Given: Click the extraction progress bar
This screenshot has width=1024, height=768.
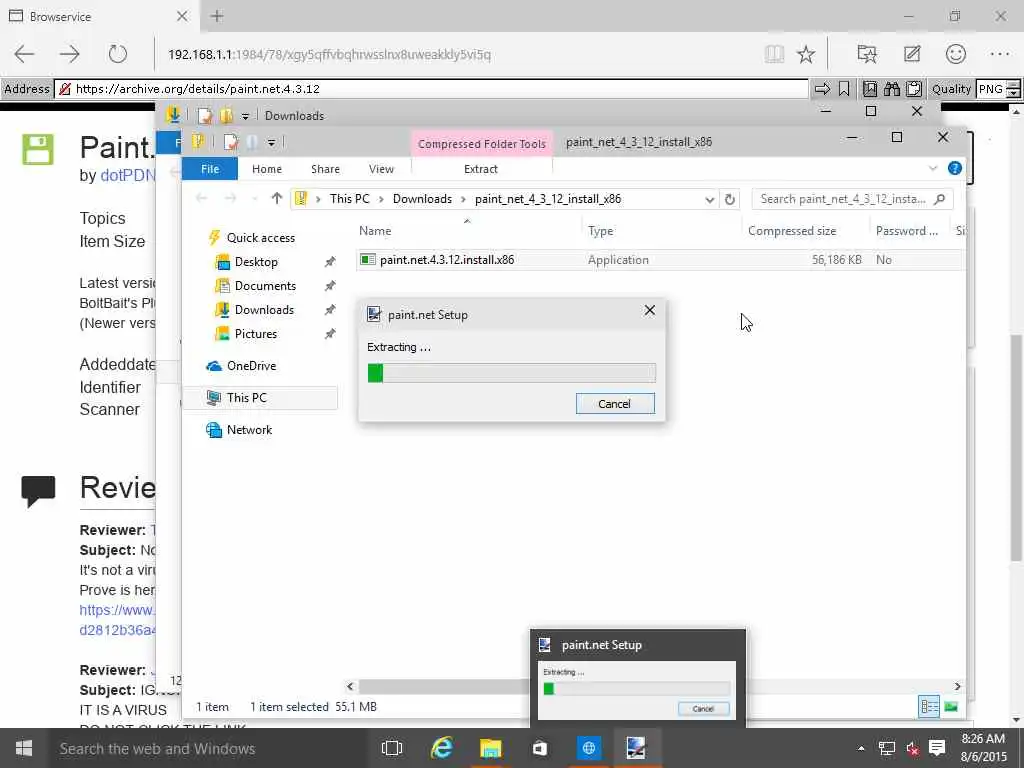Looking at the screenshot, I should (x=511, y=373).
